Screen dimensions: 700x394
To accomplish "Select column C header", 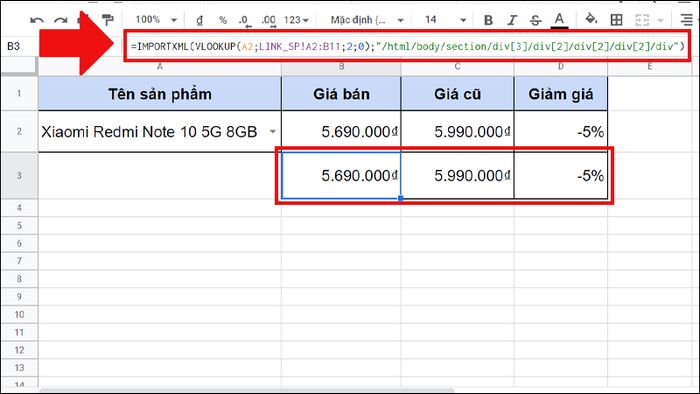I will point(458,67).
